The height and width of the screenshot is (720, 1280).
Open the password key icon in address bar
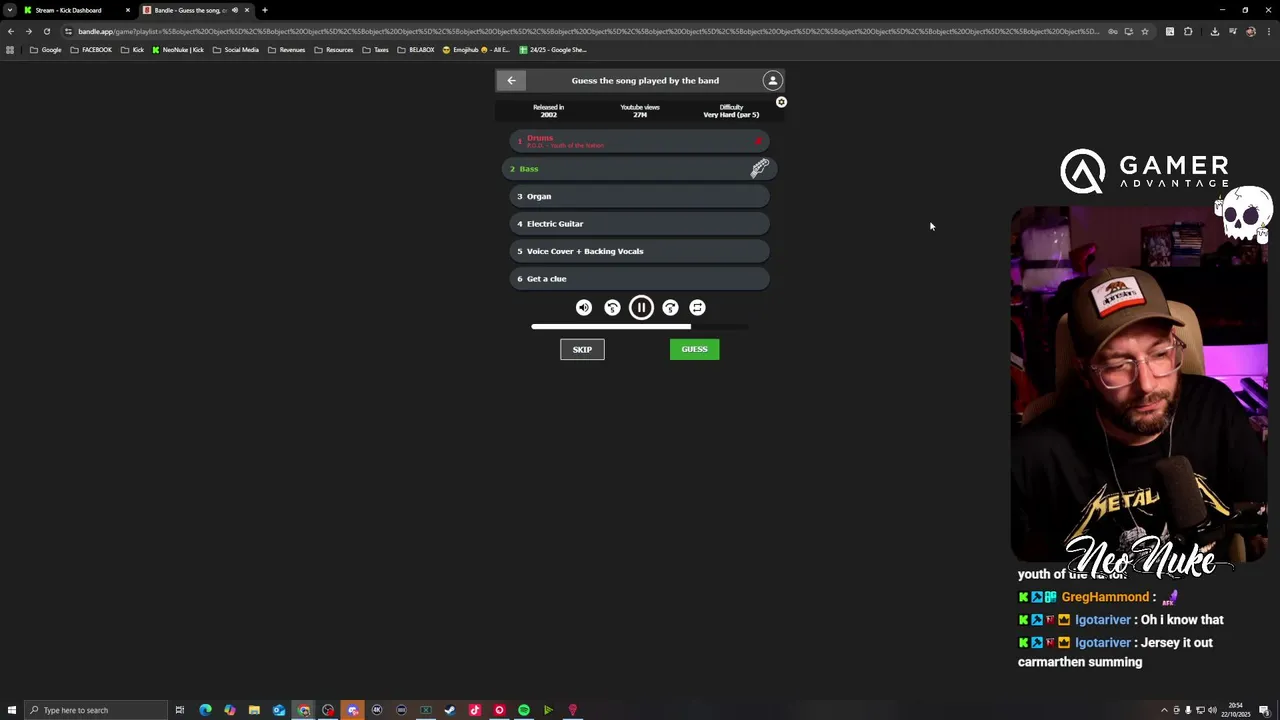[1113, 31]
